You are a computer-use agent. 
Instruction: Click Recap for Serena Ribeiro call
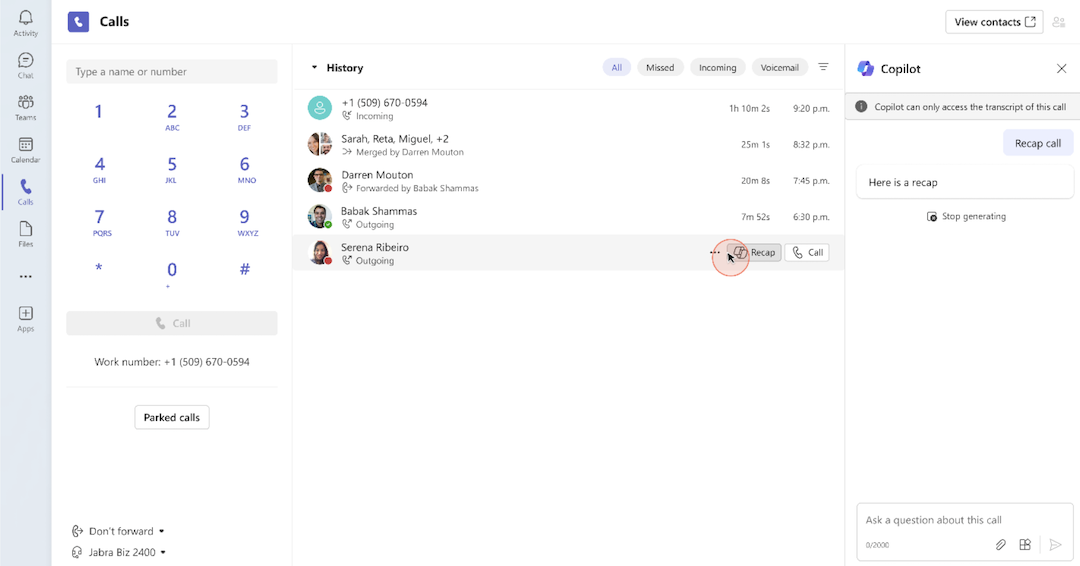click(754, 253)
